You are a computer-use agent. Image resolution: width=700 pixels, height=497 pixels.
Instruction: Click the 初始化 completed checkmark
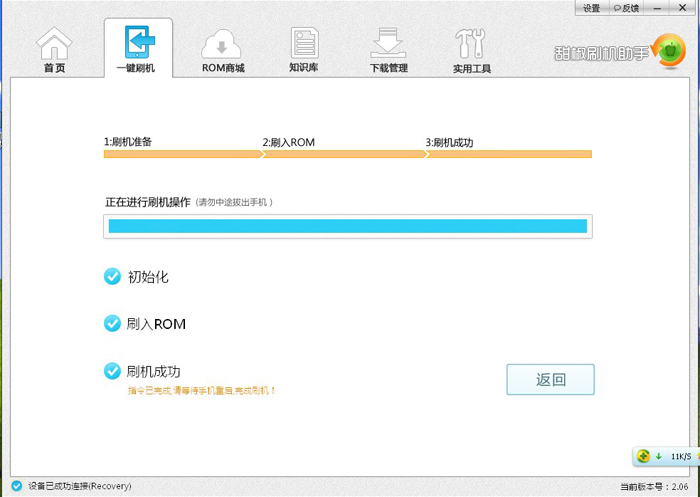pos(112,276)
